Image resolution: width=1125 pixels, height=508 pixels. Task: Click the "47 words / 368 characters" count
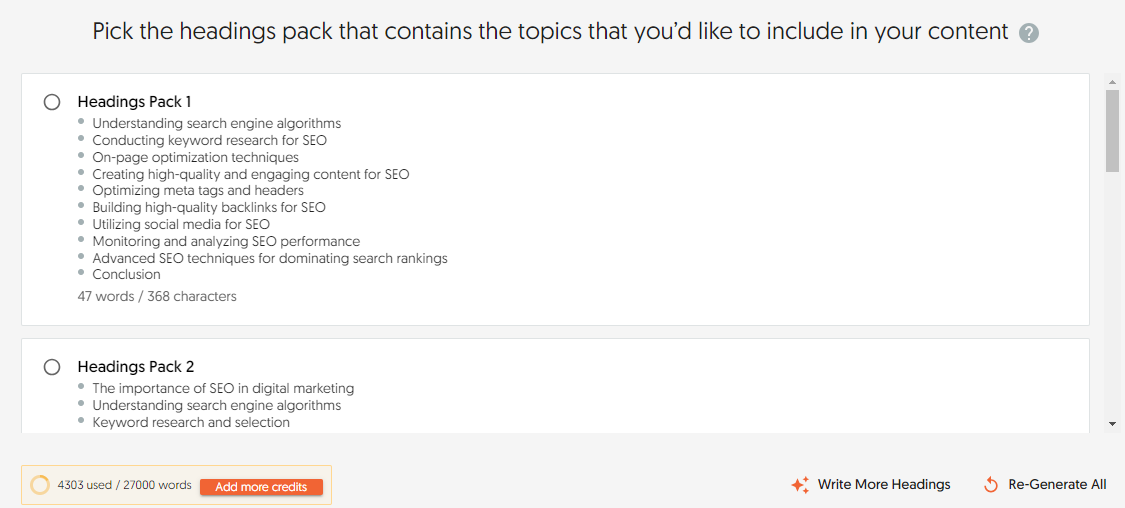tap(157, 297)
